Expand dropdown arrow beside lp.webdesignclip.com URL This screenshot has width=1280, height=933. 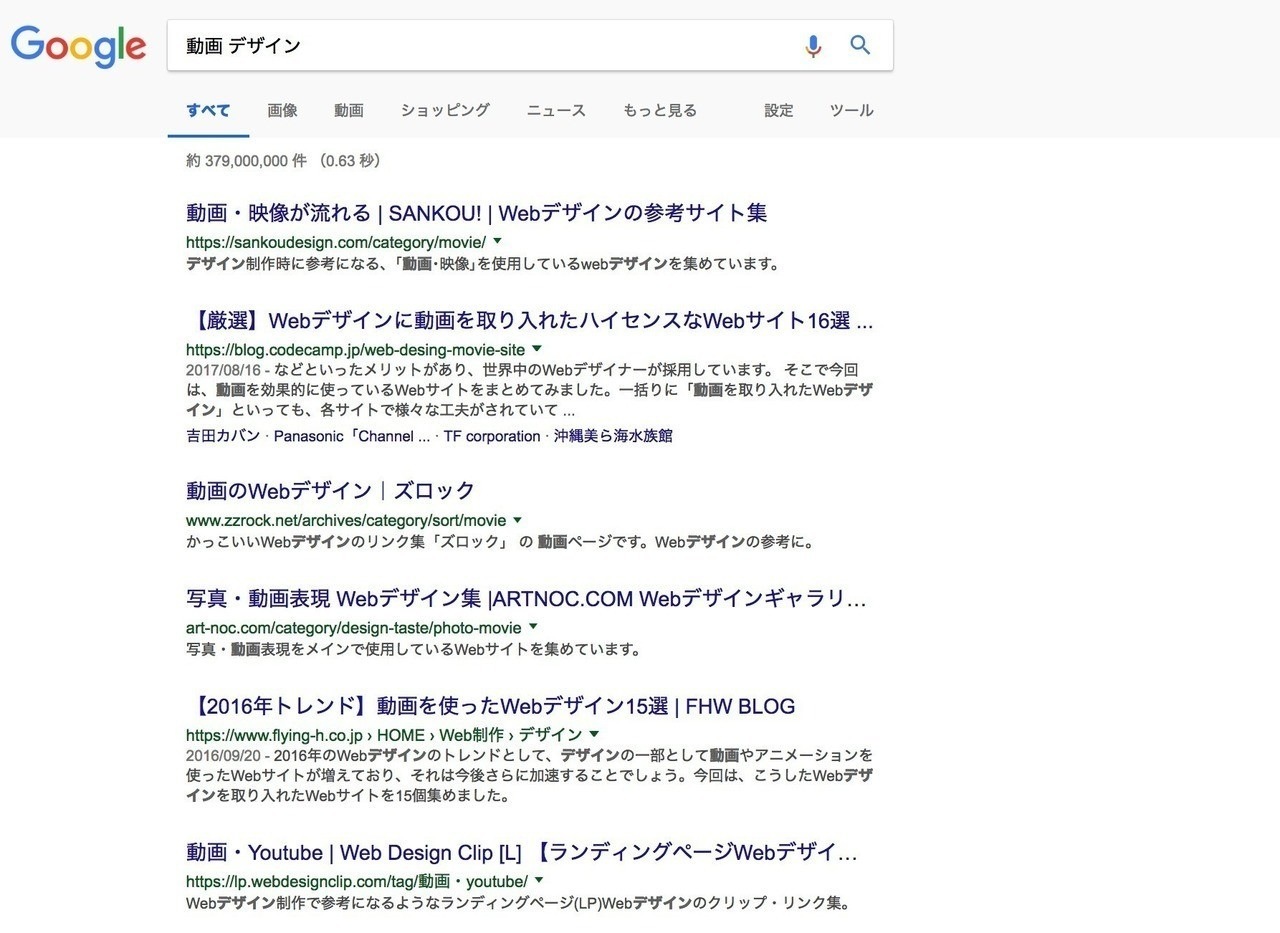[x=539, y=880]
